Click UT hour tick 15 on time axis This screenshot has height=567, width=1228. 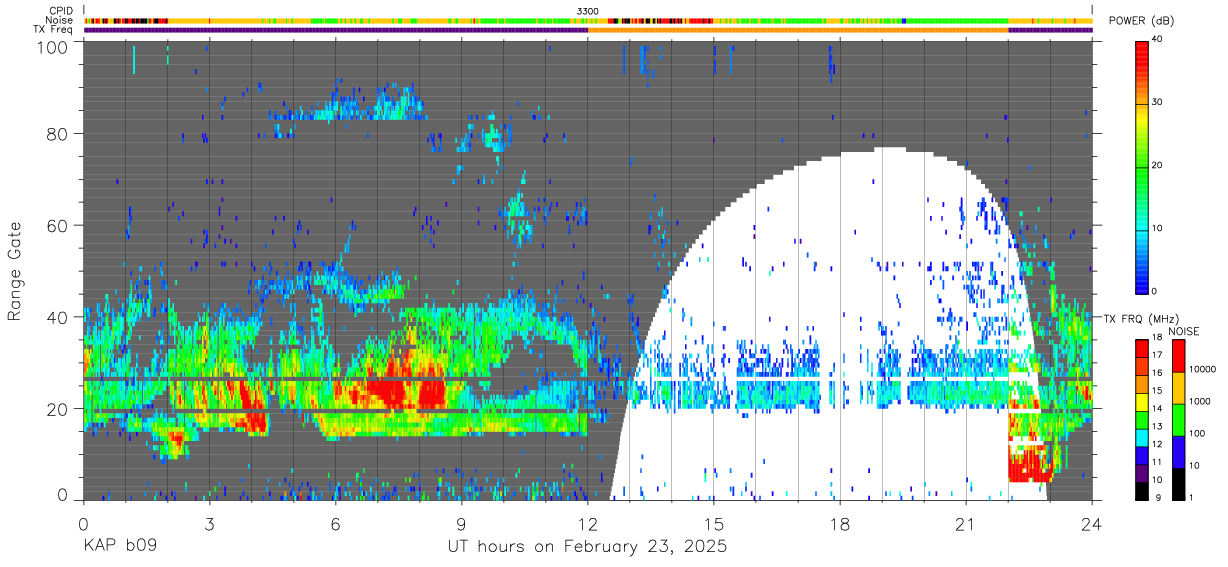pyautogui.click(x=714, y=522)
